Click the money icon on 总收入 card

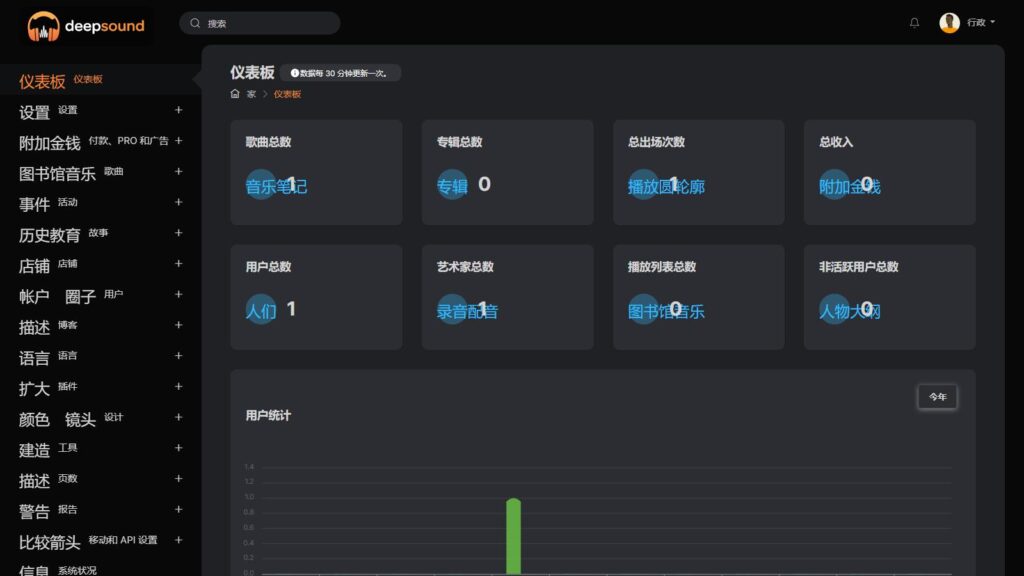831,186
